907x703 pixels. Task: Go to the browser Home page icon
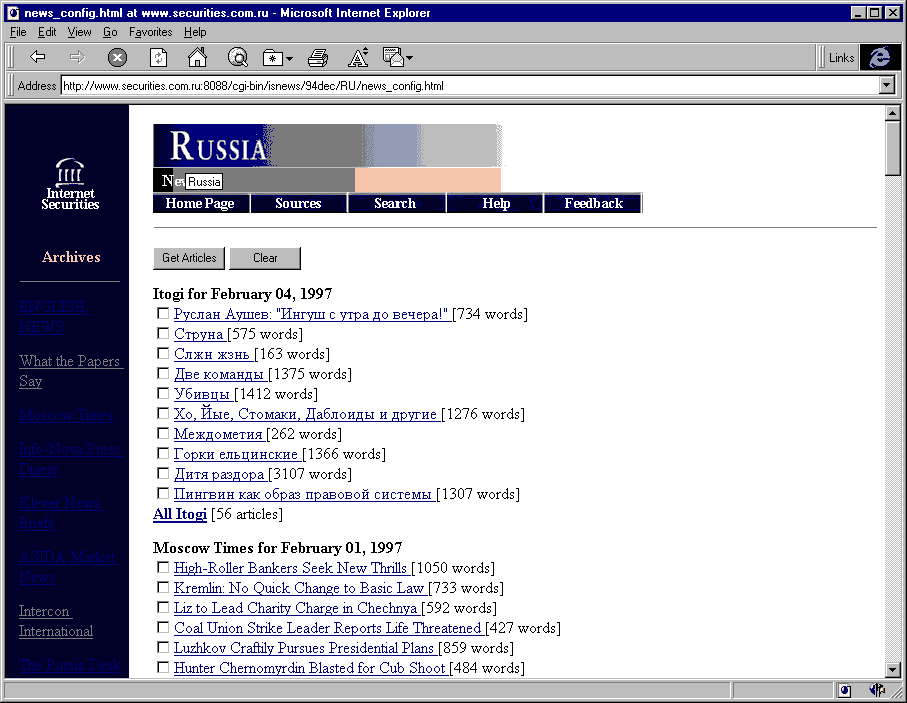tap(197, 58)
